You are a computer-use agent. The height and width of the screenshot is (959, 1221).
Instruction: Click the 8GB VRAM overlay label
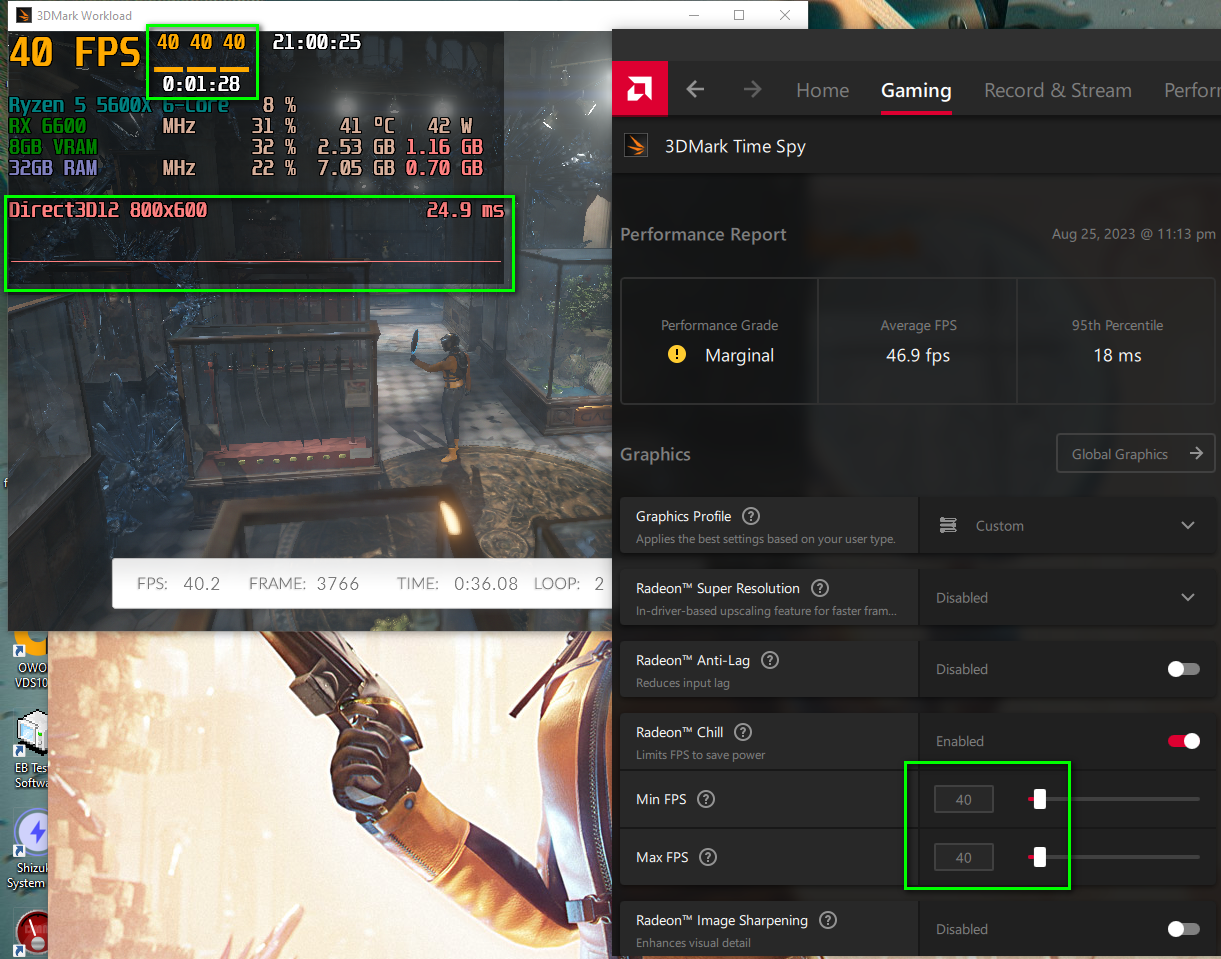[53, 147]
